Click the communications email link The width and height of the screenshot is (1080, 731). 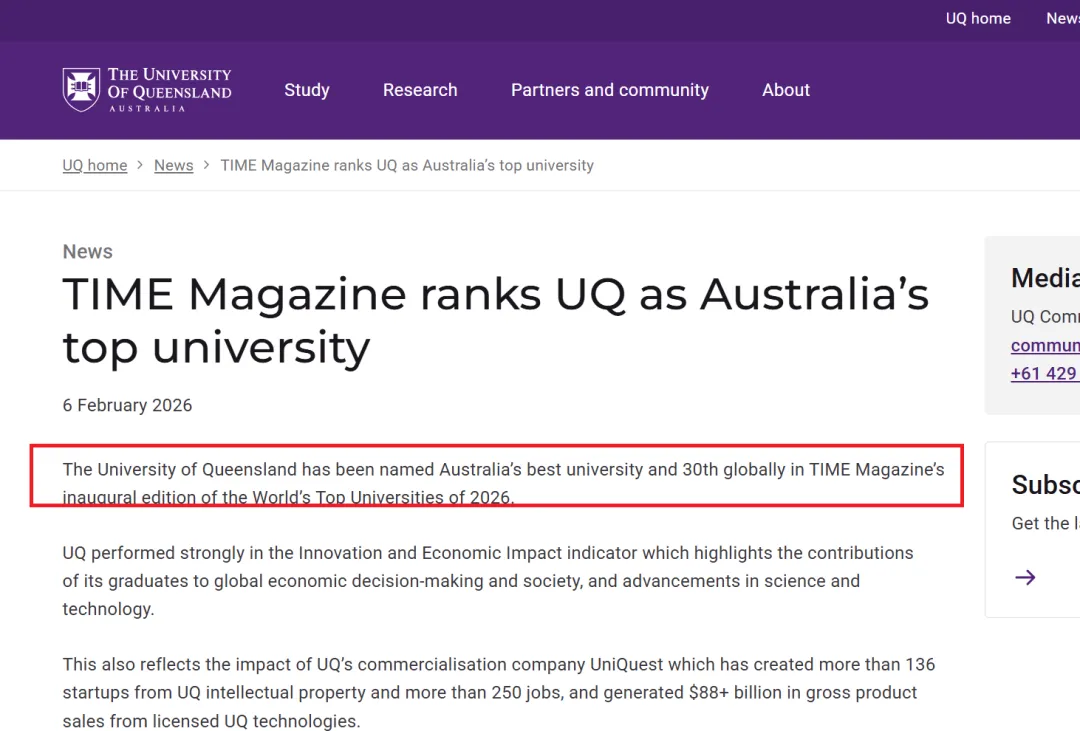(1045, 345)
